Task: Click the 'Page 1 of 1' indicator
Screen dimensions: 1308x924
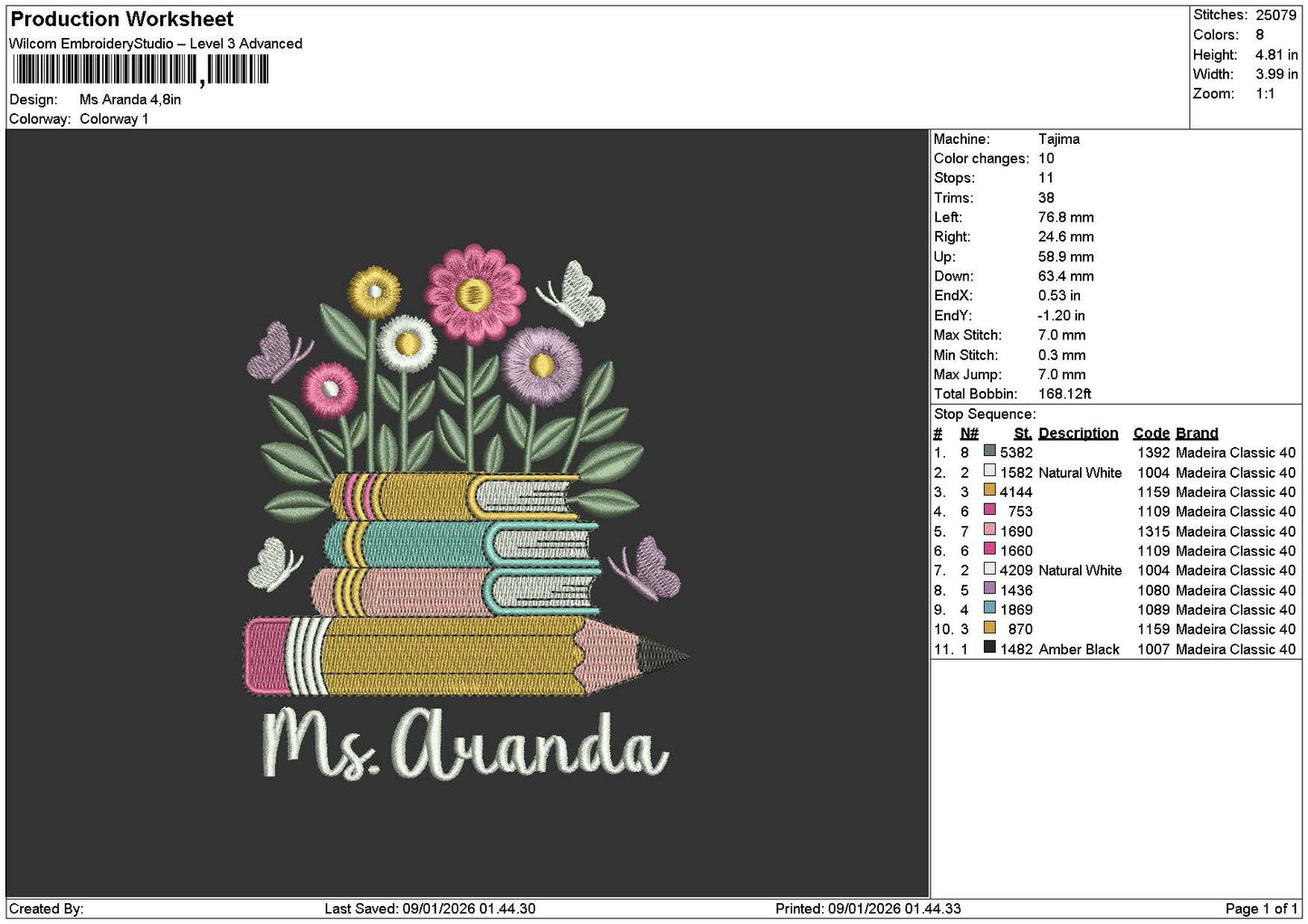Action: 1262,909
